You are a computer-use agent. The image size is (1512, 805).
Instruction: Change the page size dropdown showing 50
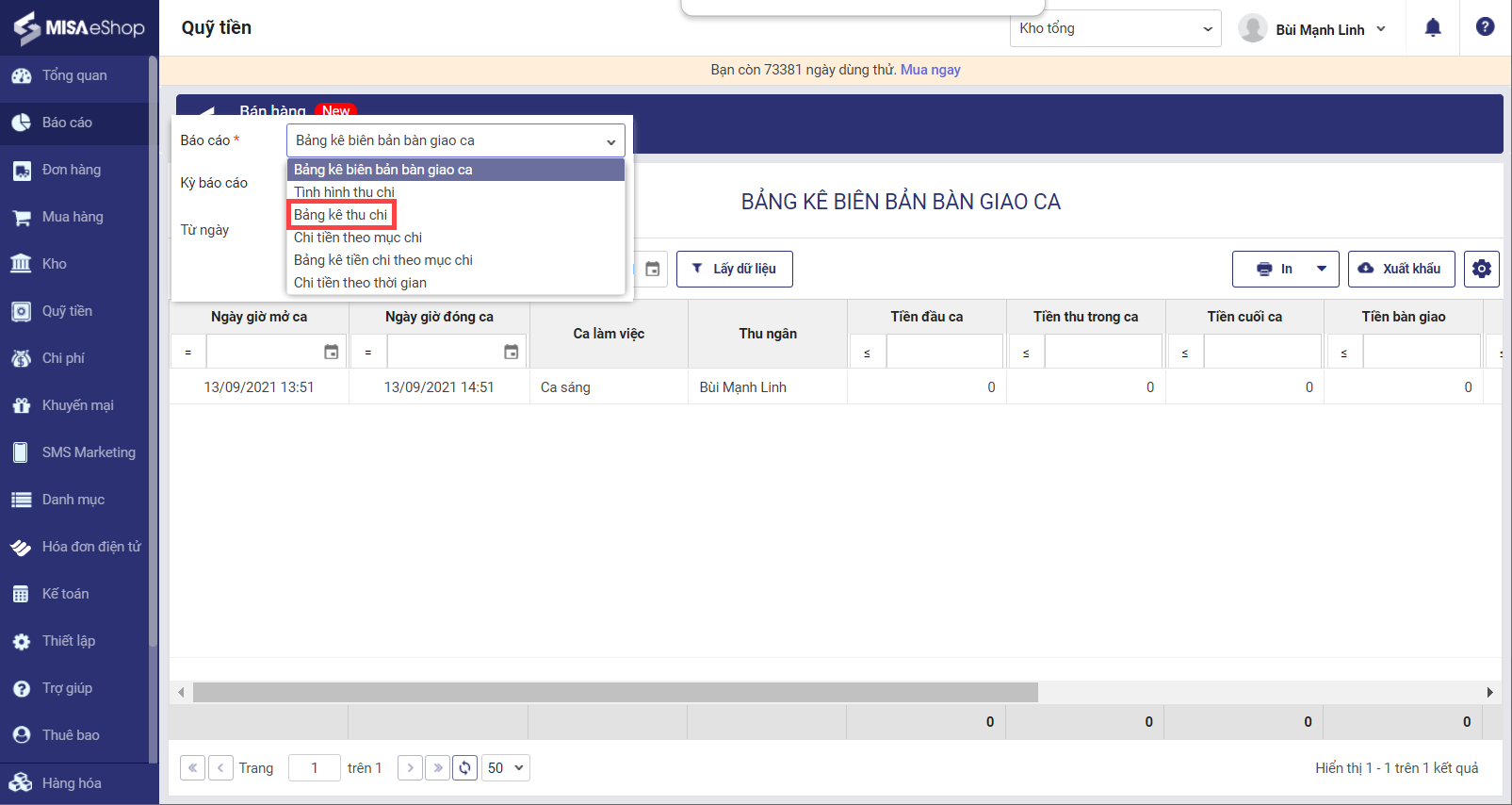[x=506, y=767]
